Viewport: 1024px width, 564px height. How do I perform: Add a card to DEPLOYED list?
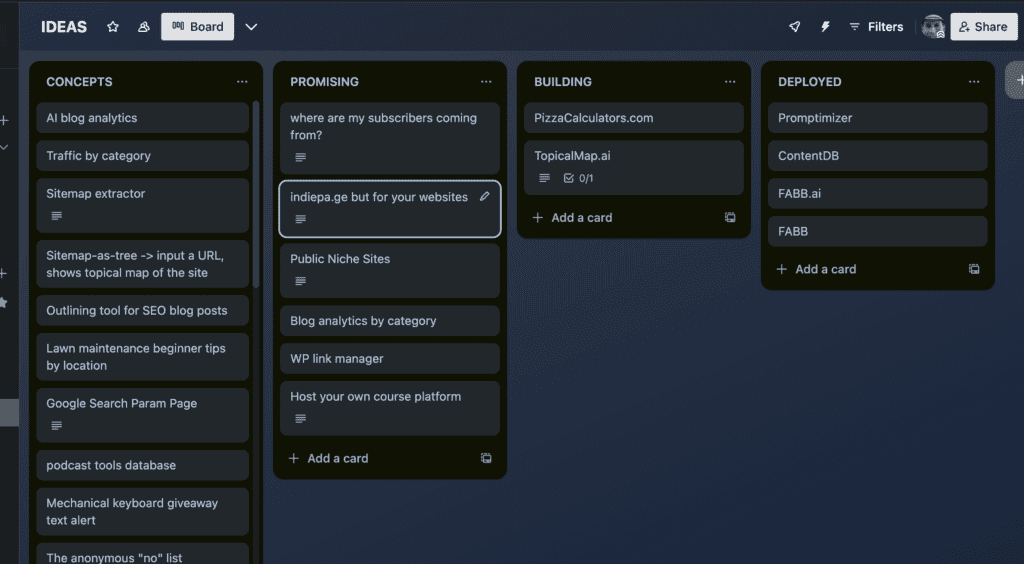(x=817, y=269)
